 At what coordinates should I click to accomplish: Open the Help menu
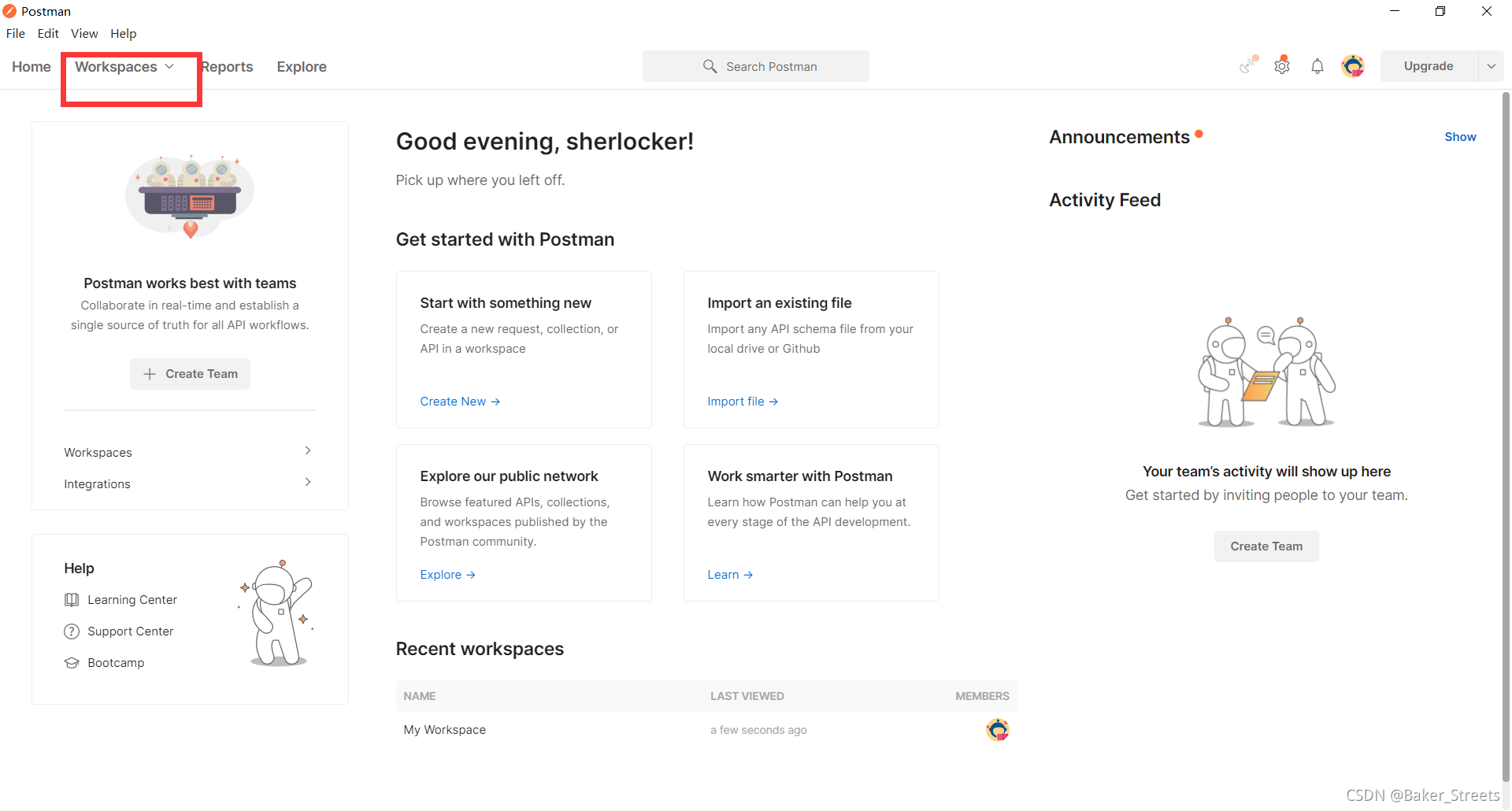[x=124, y=33]
